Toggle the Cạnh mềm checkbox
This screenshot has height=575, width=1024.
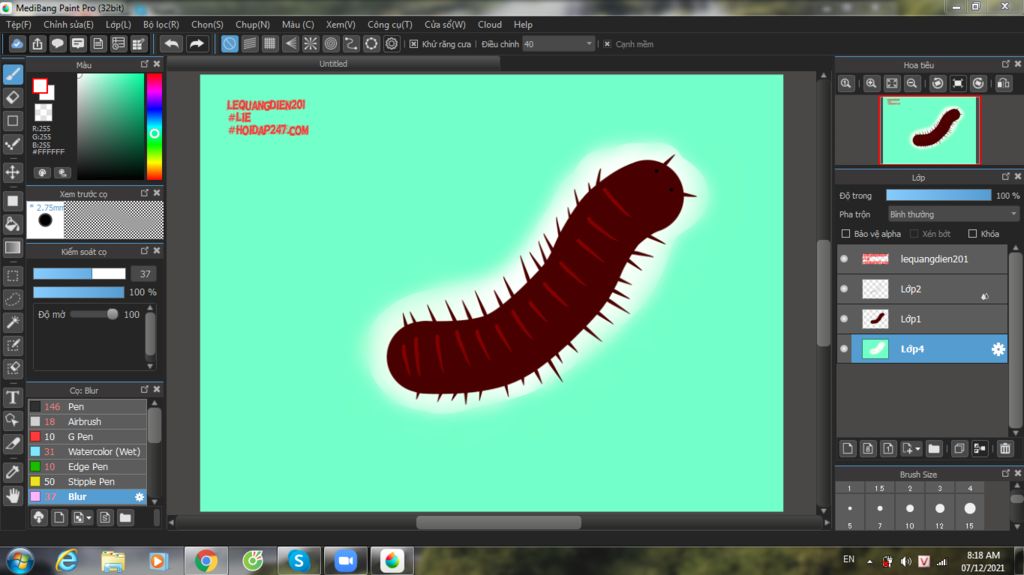tap(607, 44)
